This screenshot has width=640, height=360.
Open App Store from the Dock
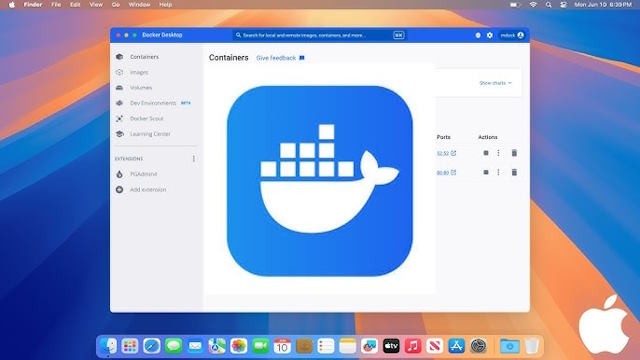(x=456, y=346)
